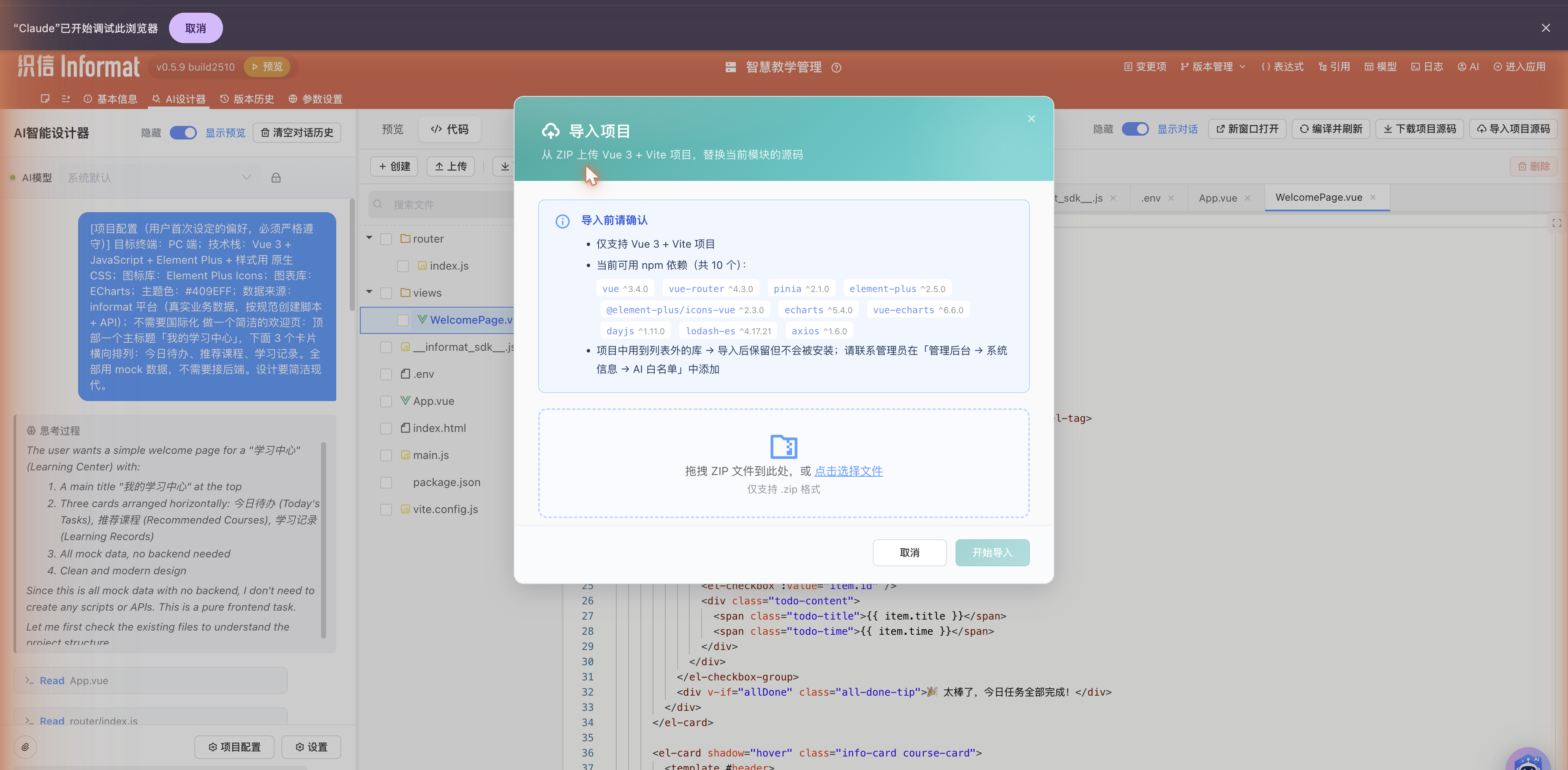Check the index.html file checkbox
This screenshot has height=770, width=1568.
tap(385, 428)
